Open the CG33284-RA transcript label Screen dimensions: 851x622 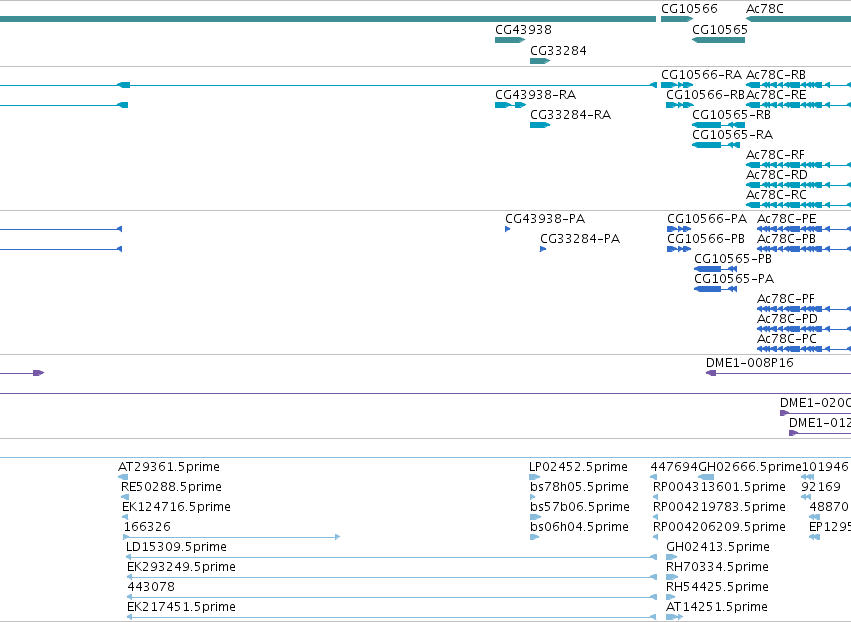[570, 115]
